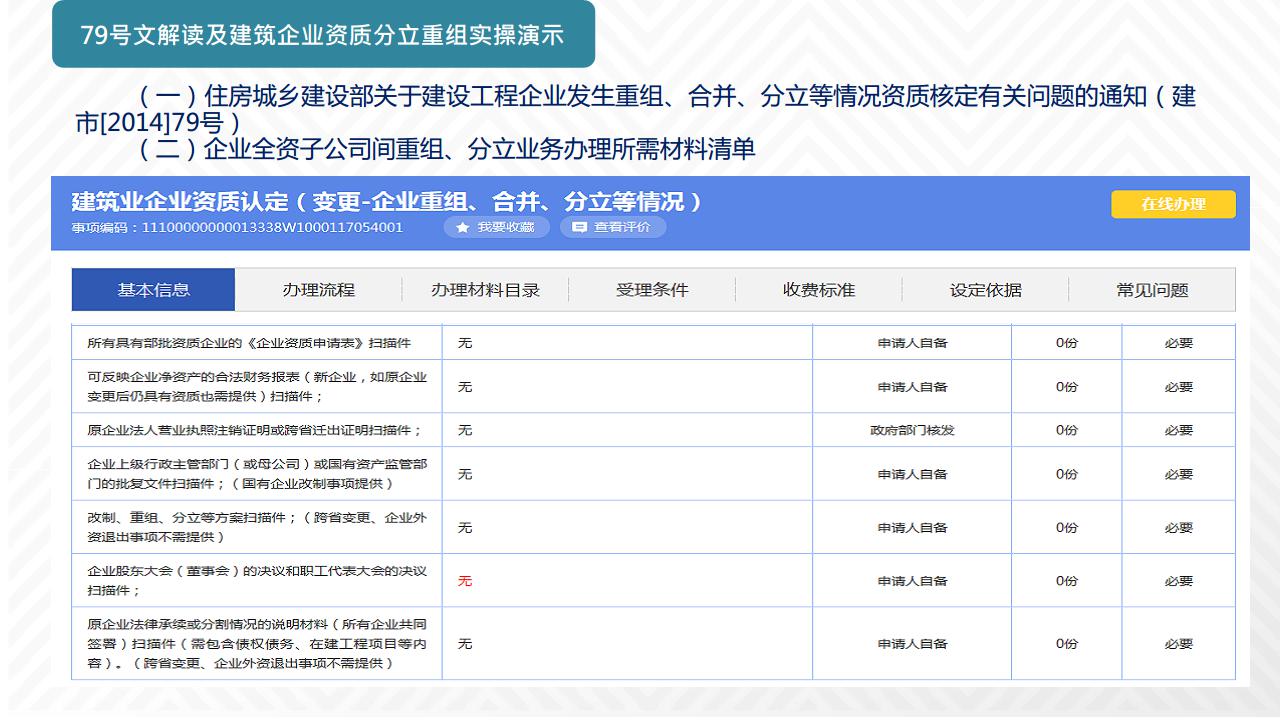1280x720 pixels.
Task: Select the 设定依据 tab
Action: tap(985, 290)
